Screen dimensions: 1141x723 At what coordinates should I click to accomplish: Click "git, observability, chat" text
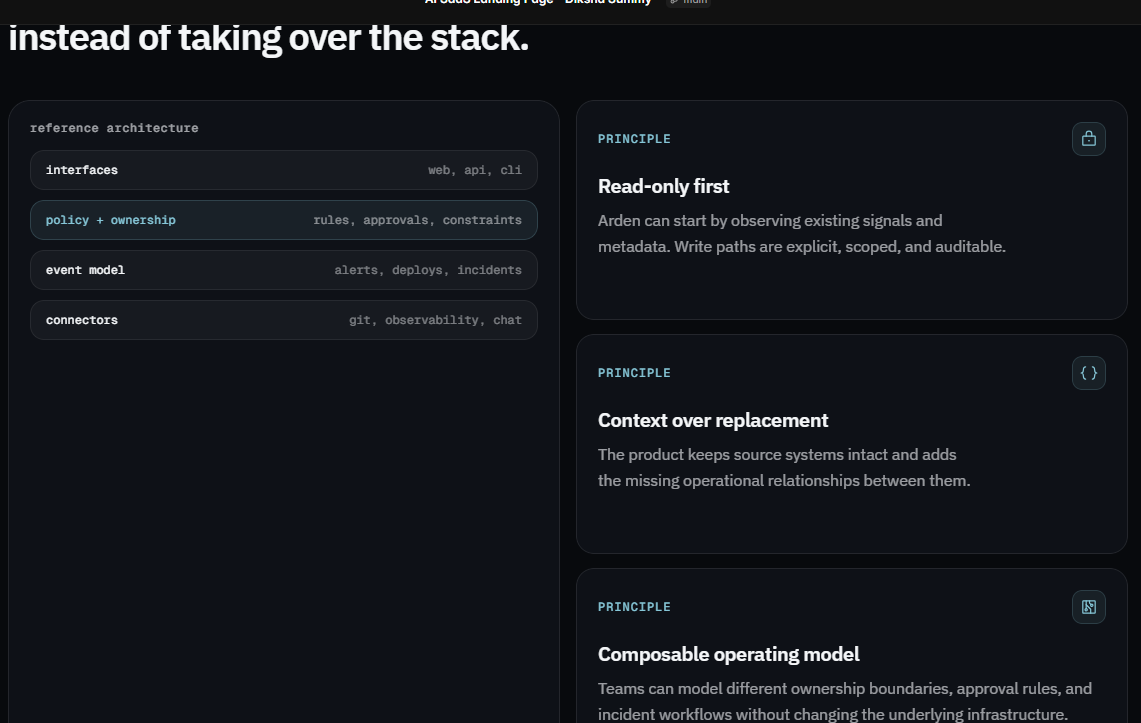click(x=435, y=320)
